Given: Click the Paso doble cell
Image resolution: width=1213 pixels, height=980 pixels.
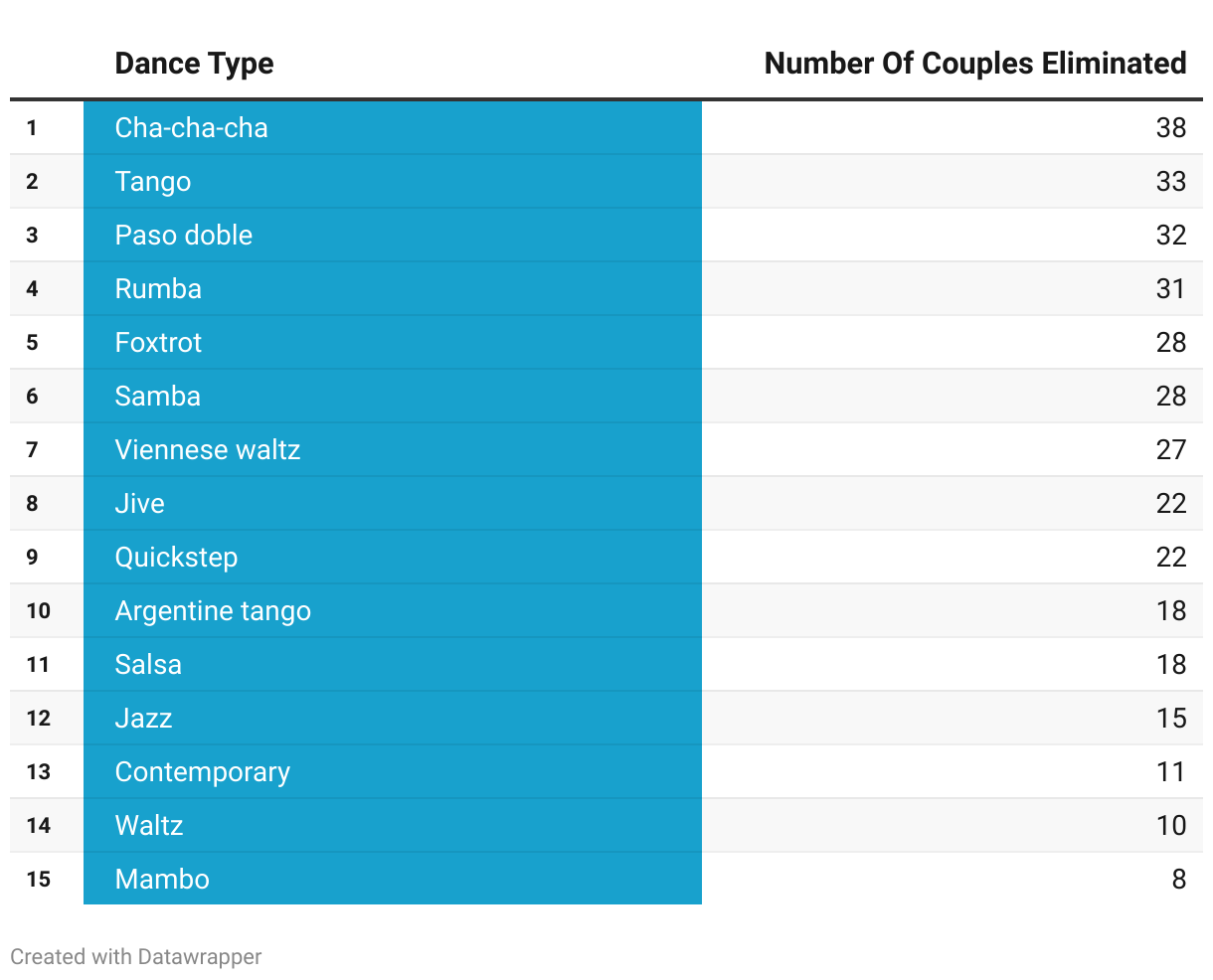Looking at the screenshot, I should tap(184, 236).
